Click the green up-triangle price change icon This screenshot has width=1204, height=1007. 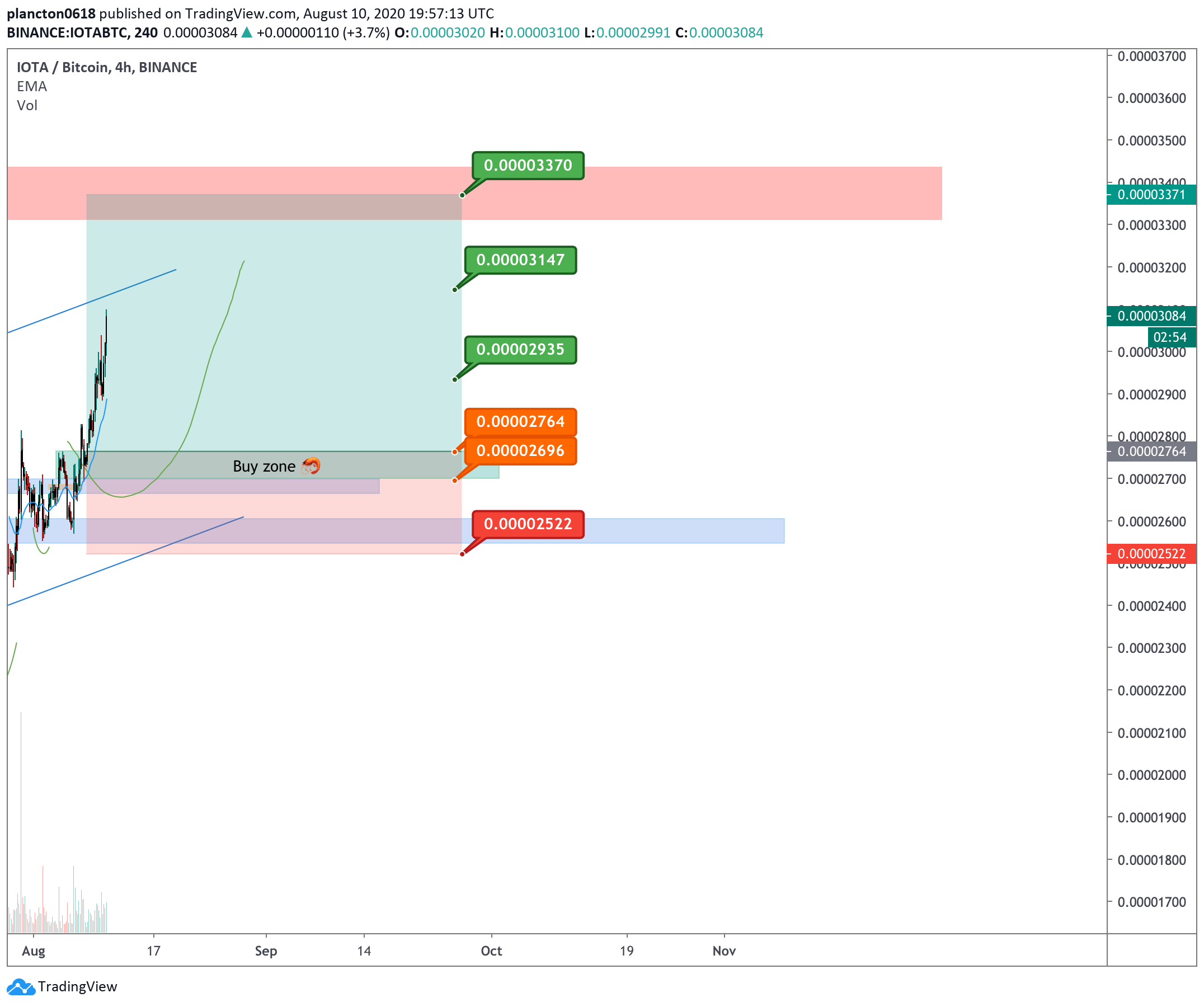coord(247,32)
